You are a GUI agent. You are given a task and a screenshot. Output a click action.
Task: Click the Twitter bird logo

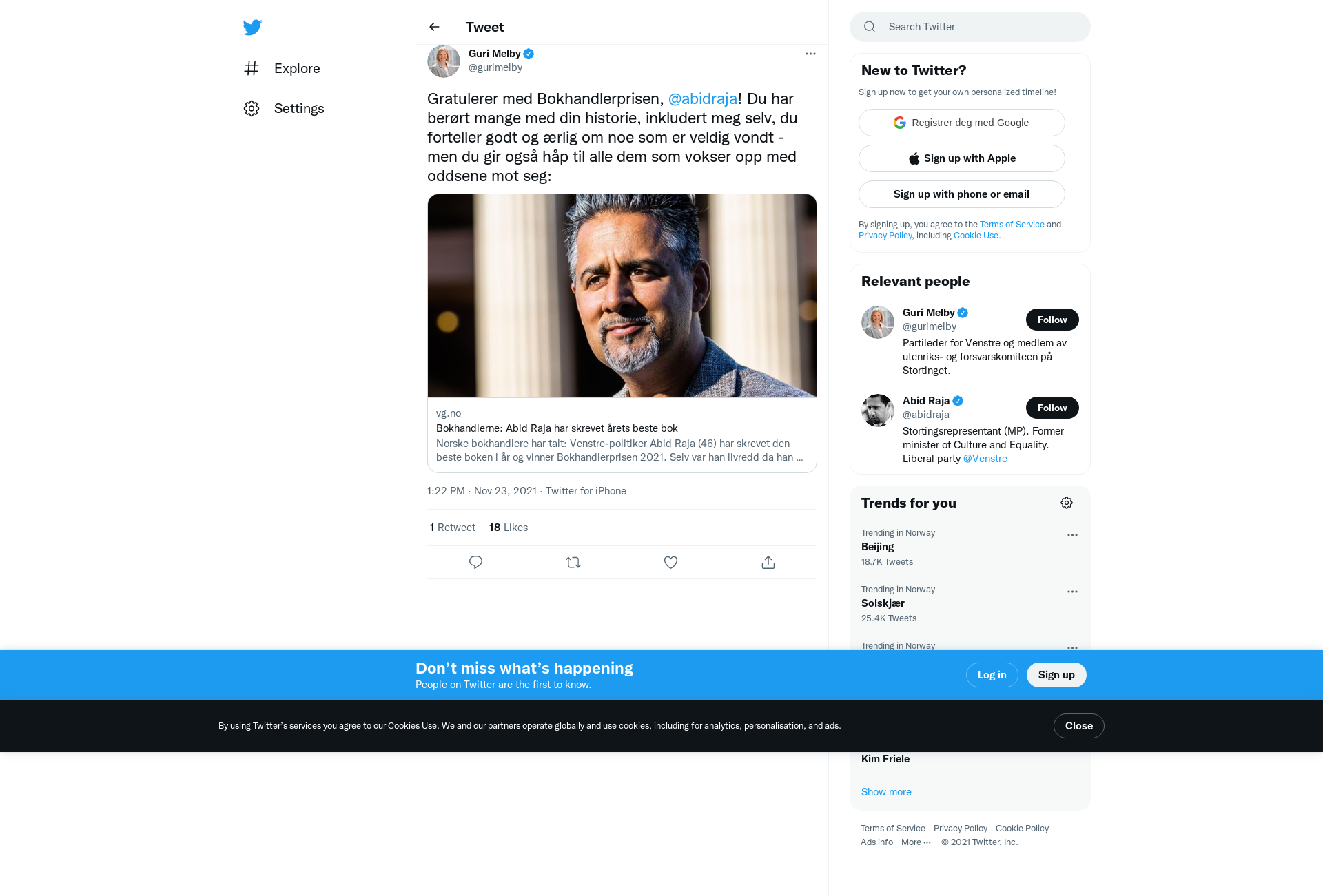(252, 28)
